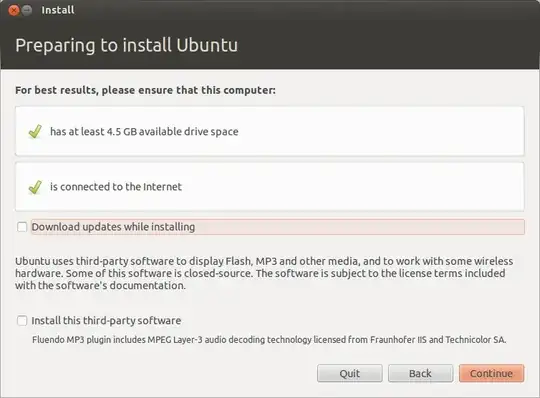
Task: Continue to the next installation step
Action: (491, 373)
